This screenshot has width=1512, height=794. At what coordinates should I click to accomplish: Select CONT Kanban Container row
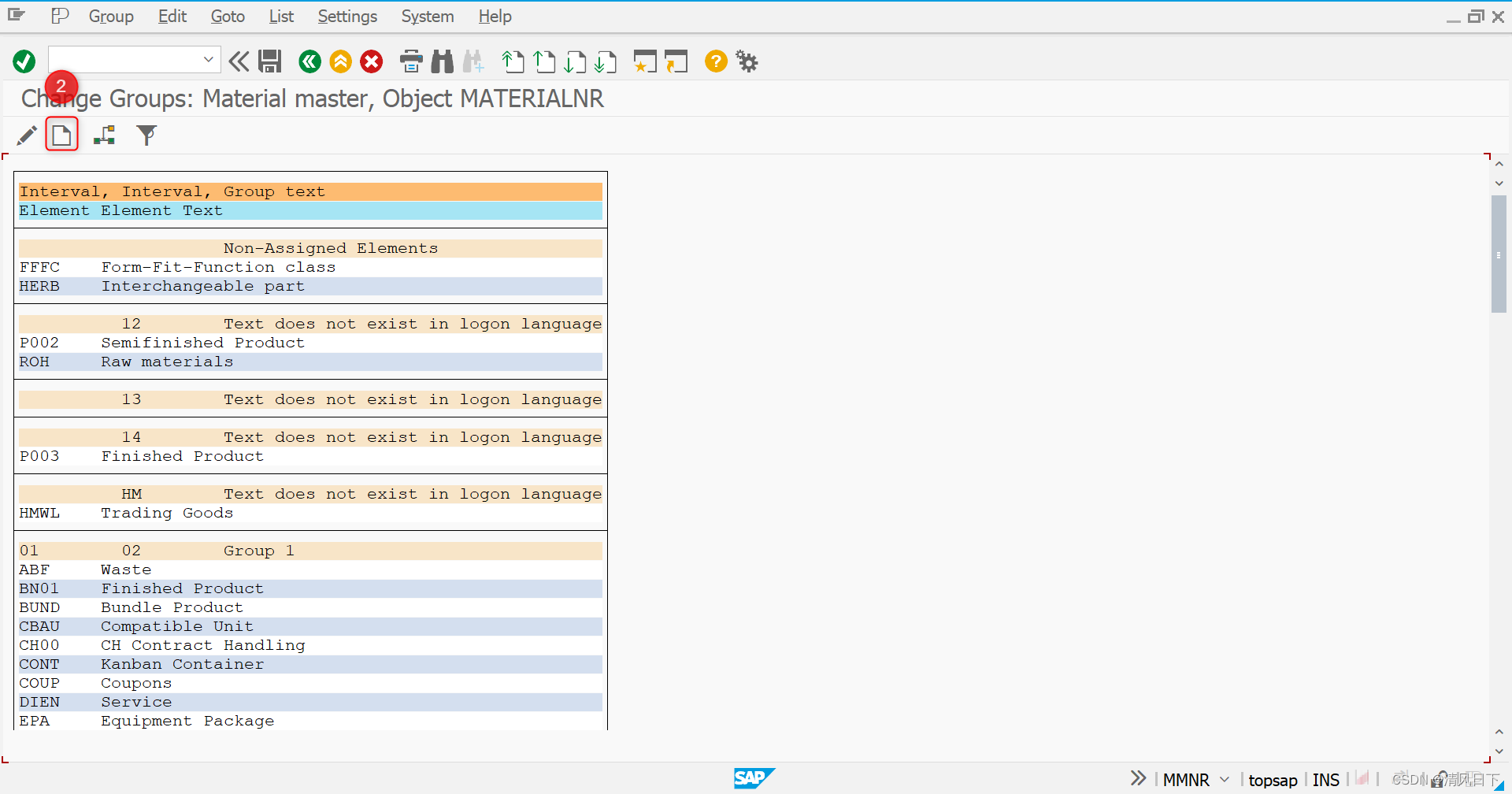tap(310, 664)
